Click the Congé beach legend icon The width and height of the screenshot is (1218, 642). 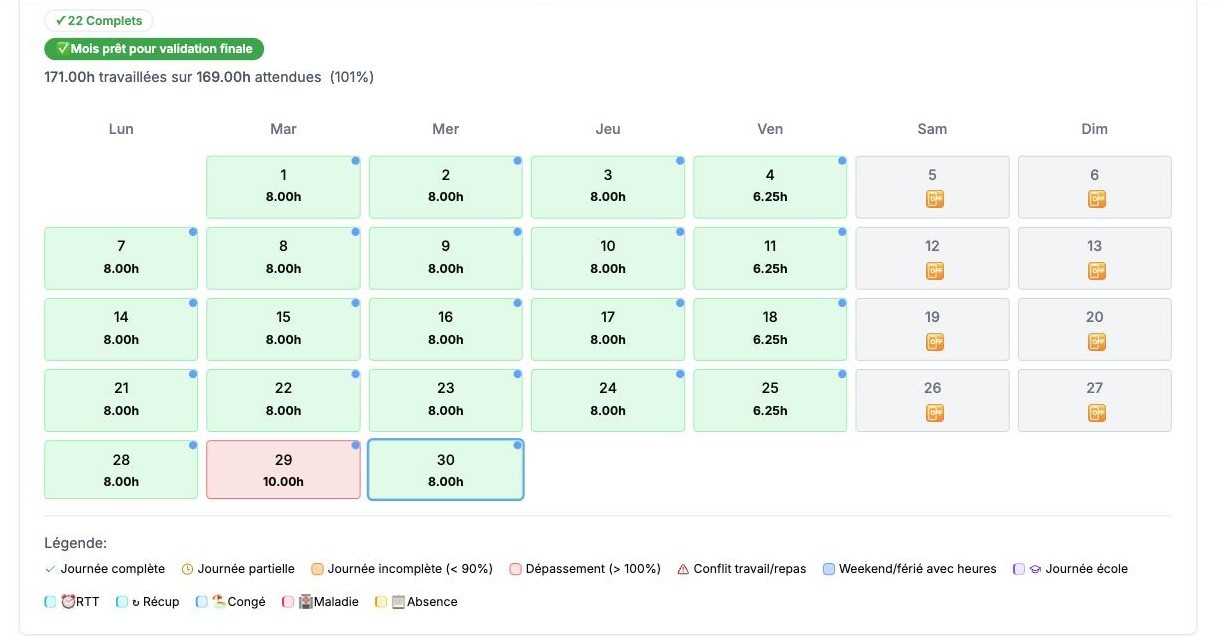[x=218, y=602]
